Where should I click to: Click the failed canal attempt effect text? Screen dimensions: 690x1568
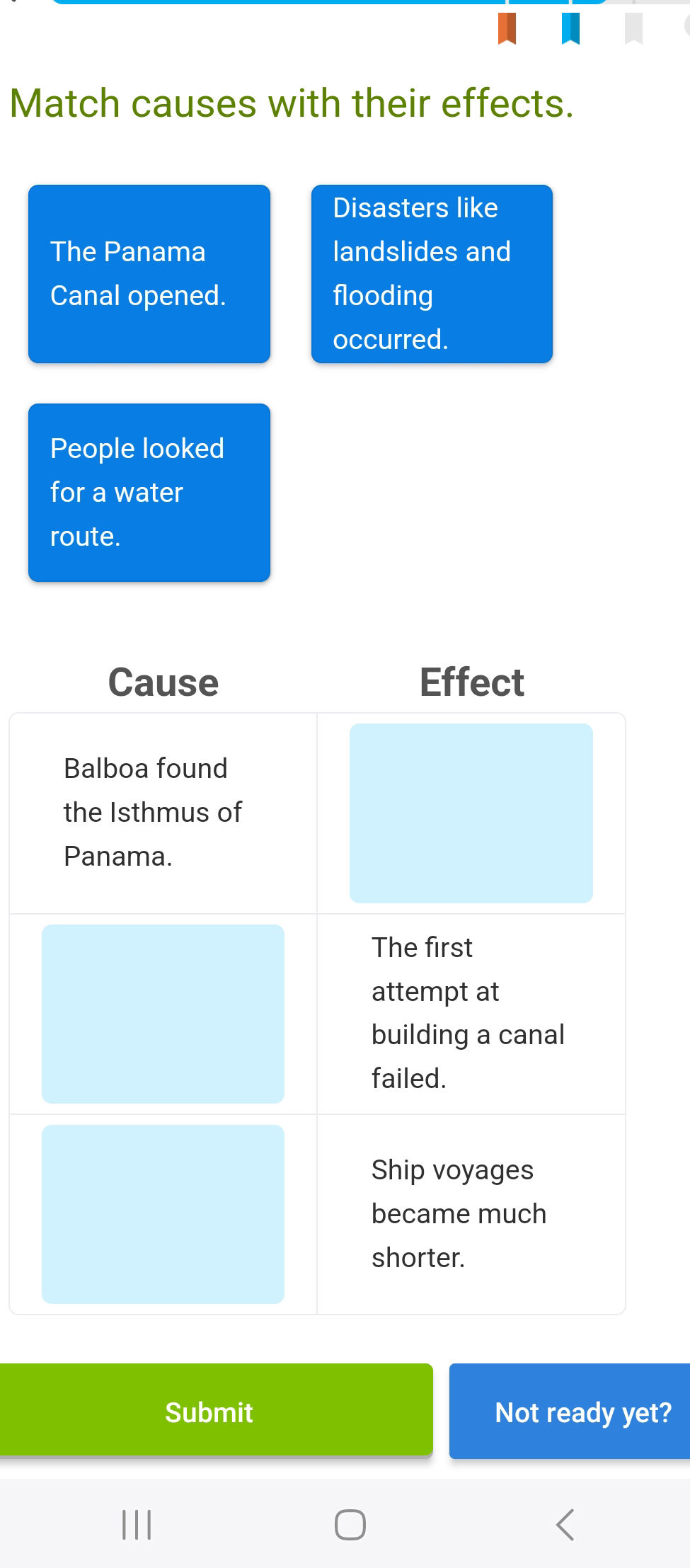click(468, 1013)
